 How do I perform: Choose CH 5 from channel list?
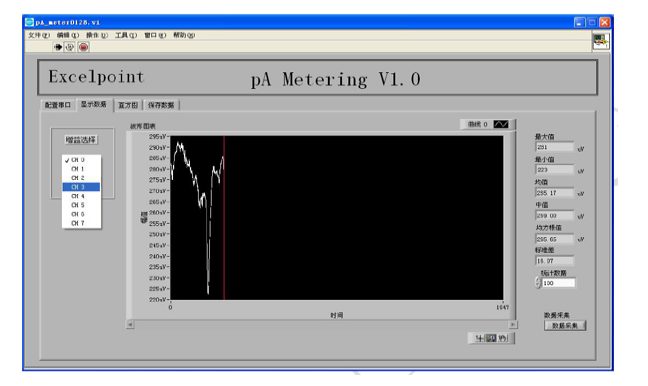81,205
